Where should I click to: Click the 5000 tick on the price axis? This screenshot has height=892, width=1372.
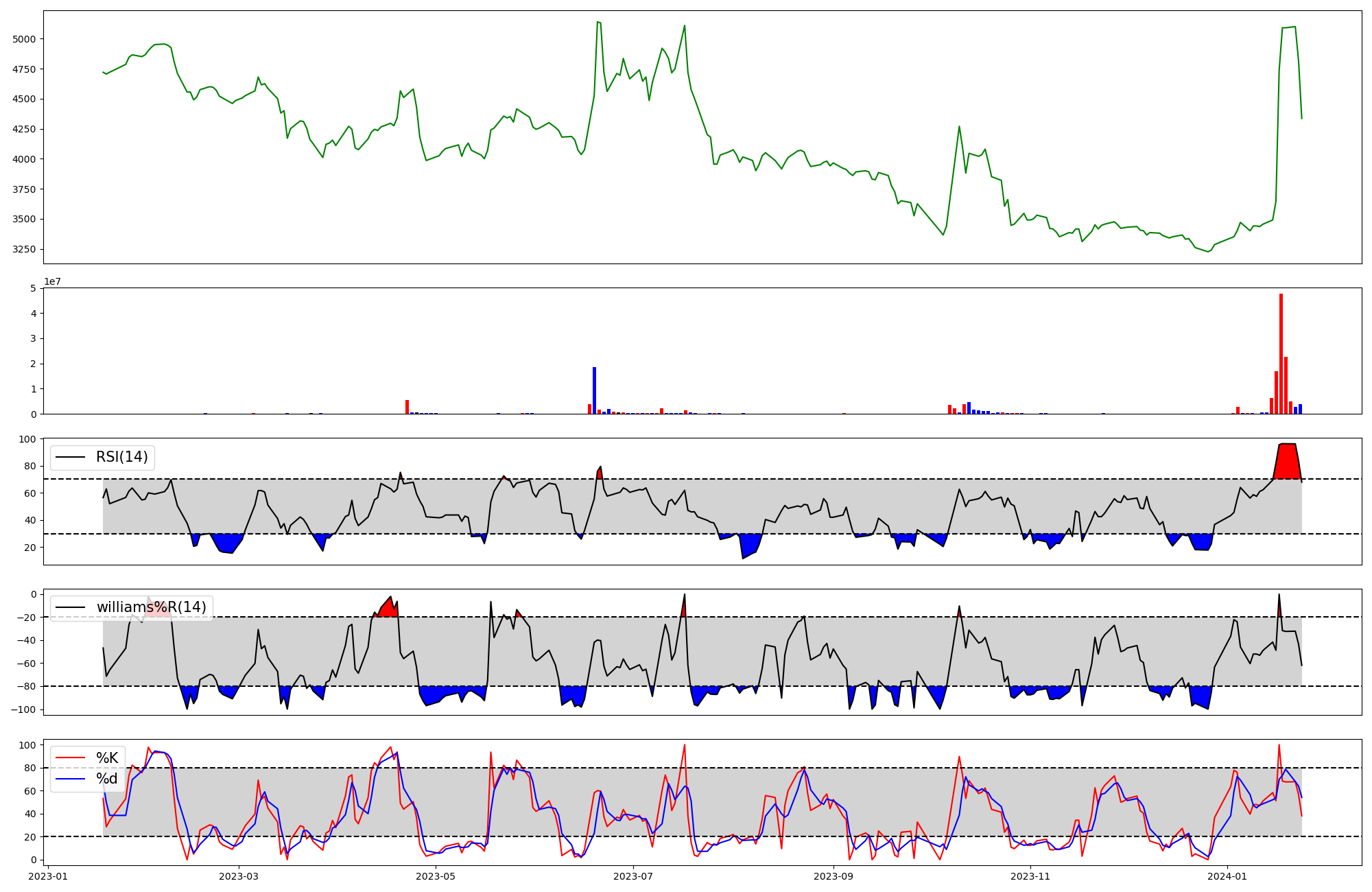[24, 39]
